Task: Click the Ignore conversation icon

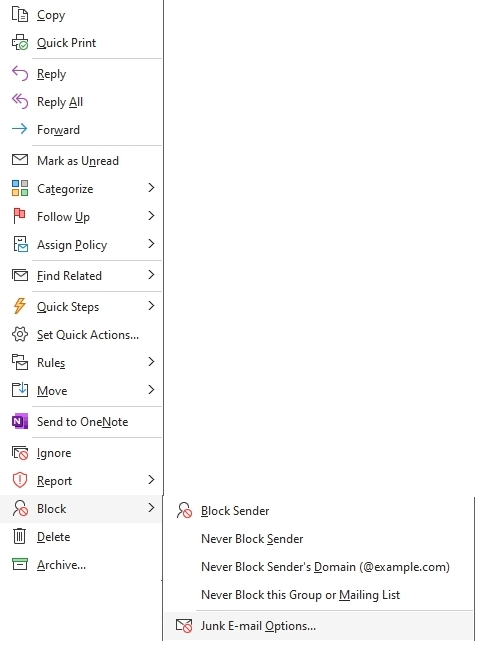Action: click(19, 453)
